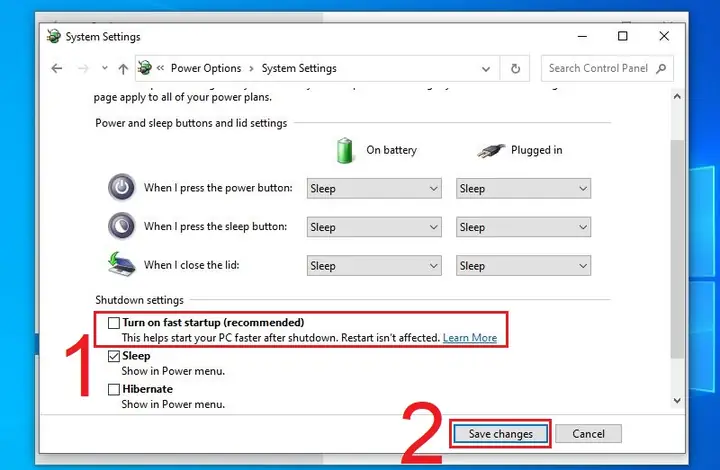Viewport: 720px width, 470px height.
Task: Enable the Hibernate checkbox
Action: tap(114, 389)
